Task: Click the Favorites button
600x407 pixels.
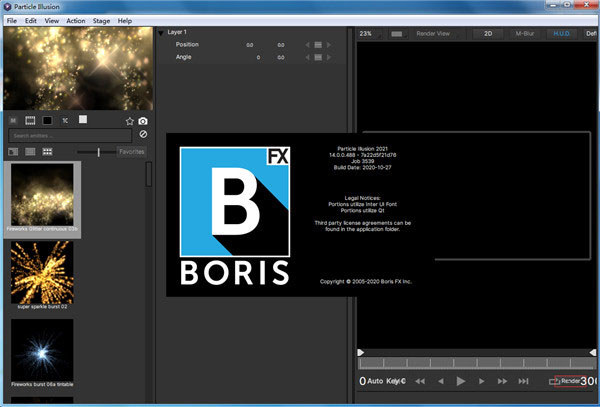Action: (x=131, y=152)
